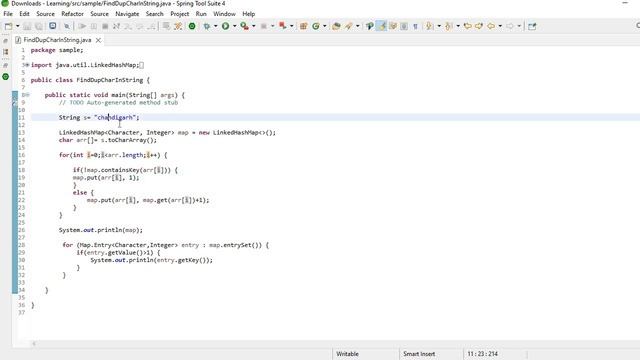640x360 pixels.
Task: Click the Drop to Frame icon
Action: click(x=166, y=26)
